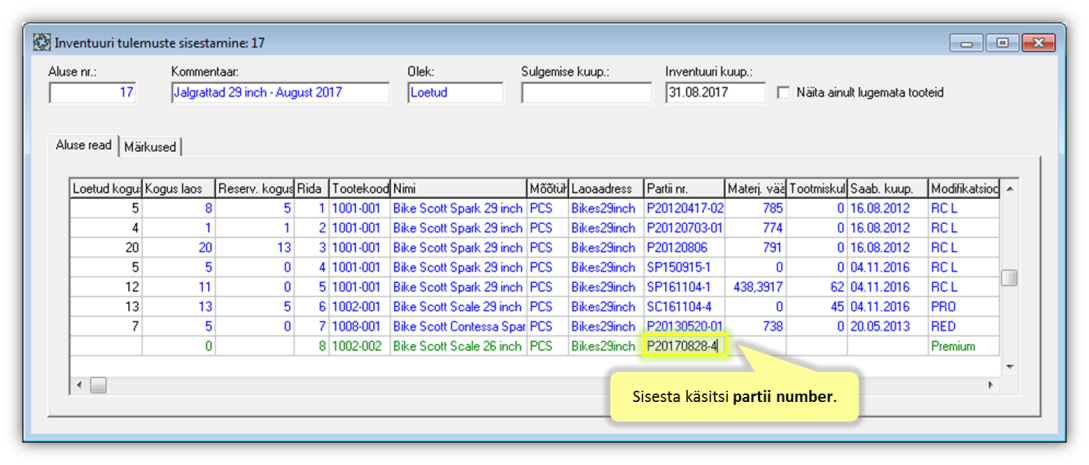Click the Rida column header

(312, 188)
